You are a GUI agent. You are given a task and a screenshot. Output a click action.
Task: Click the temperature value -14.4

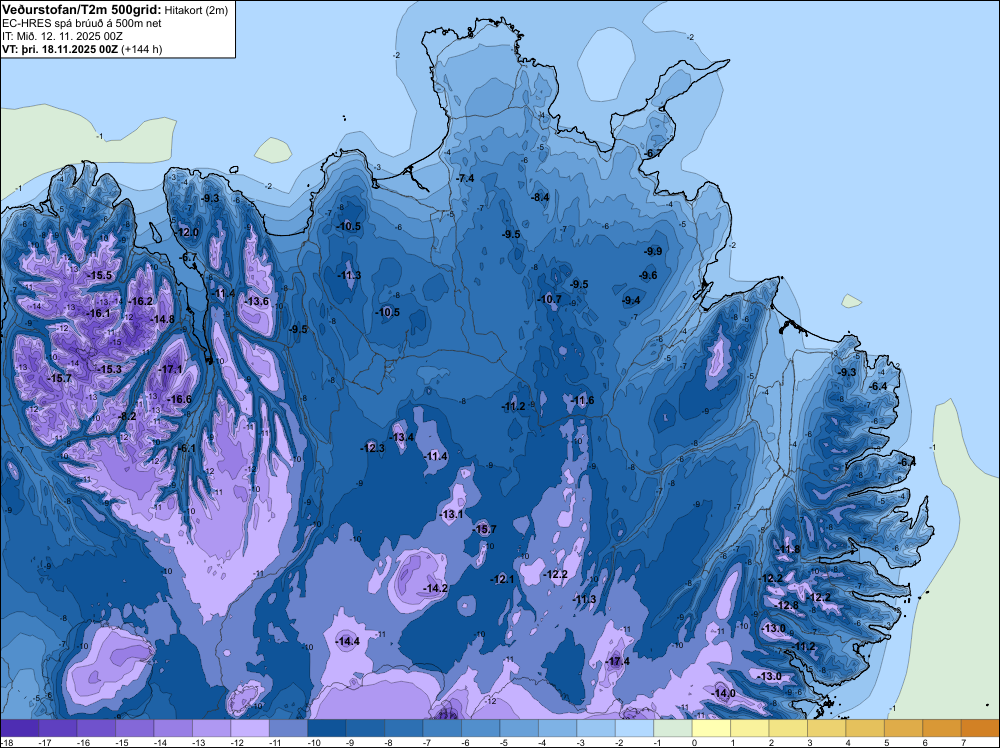348,641
